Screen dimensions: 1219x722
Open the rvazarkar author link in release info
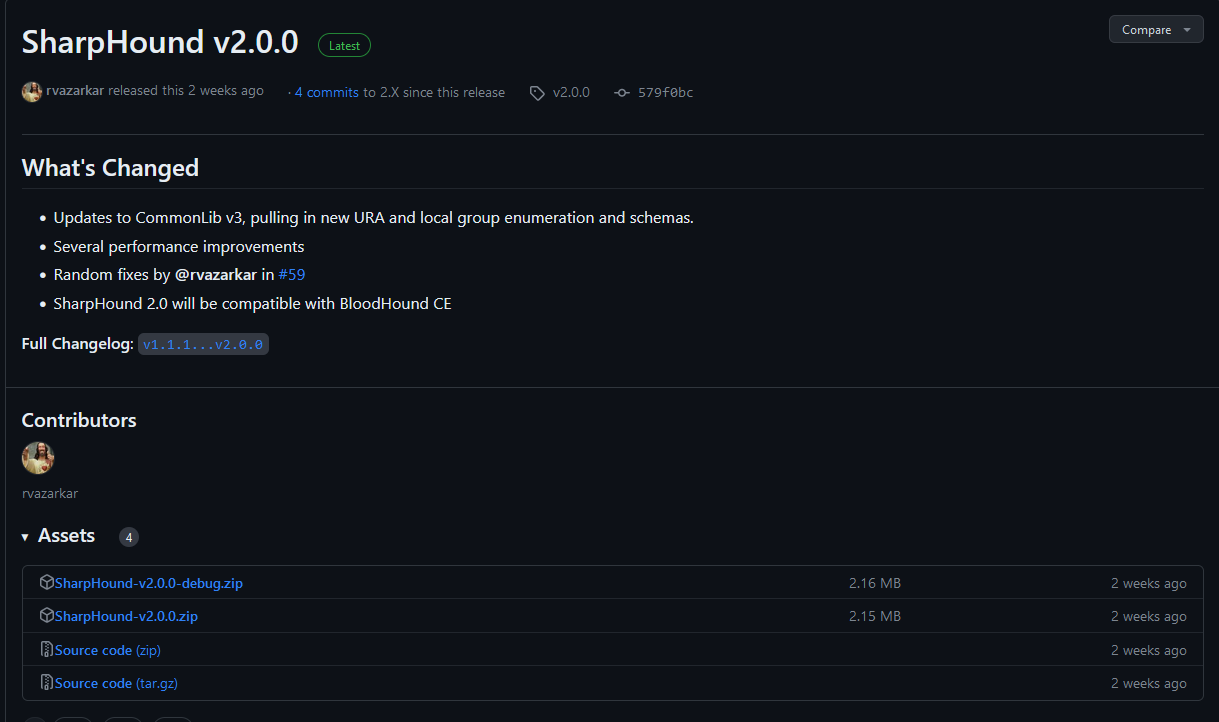(75, 91)
